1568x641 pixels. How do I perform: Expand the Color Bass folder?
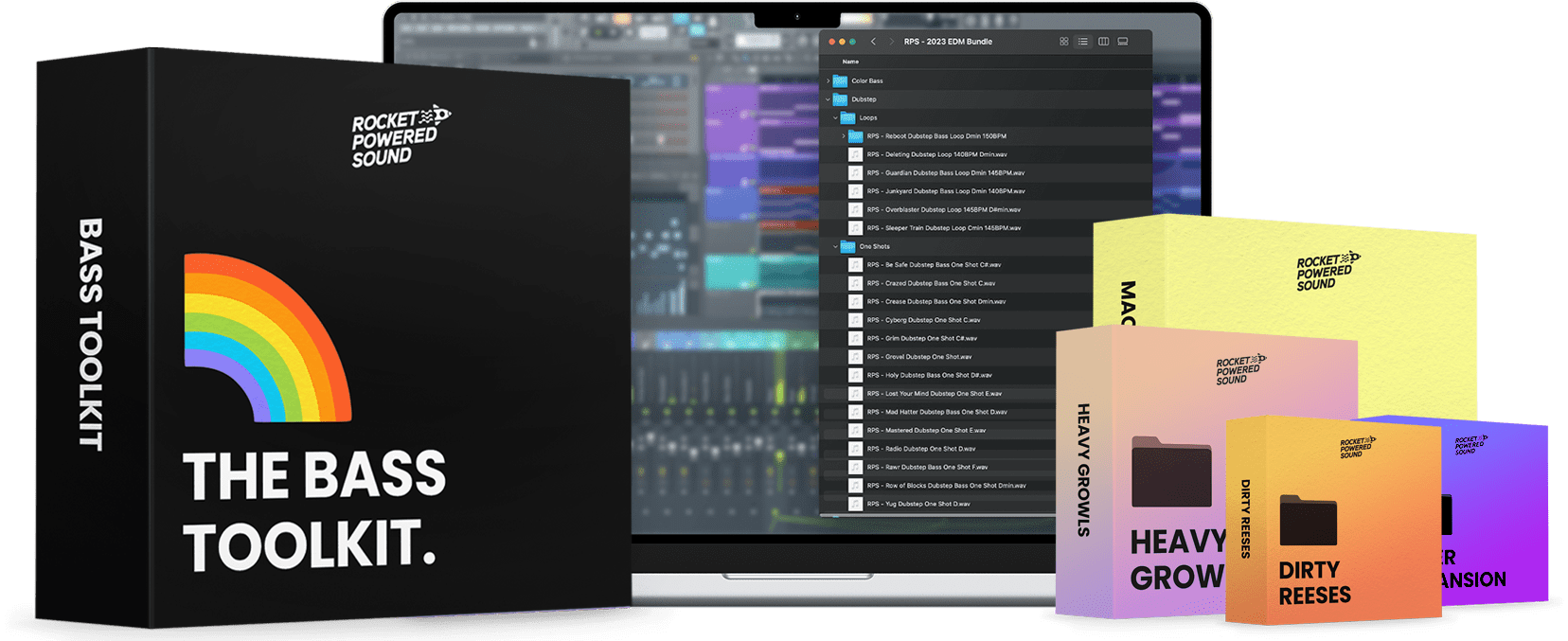[x=828, y=81]
